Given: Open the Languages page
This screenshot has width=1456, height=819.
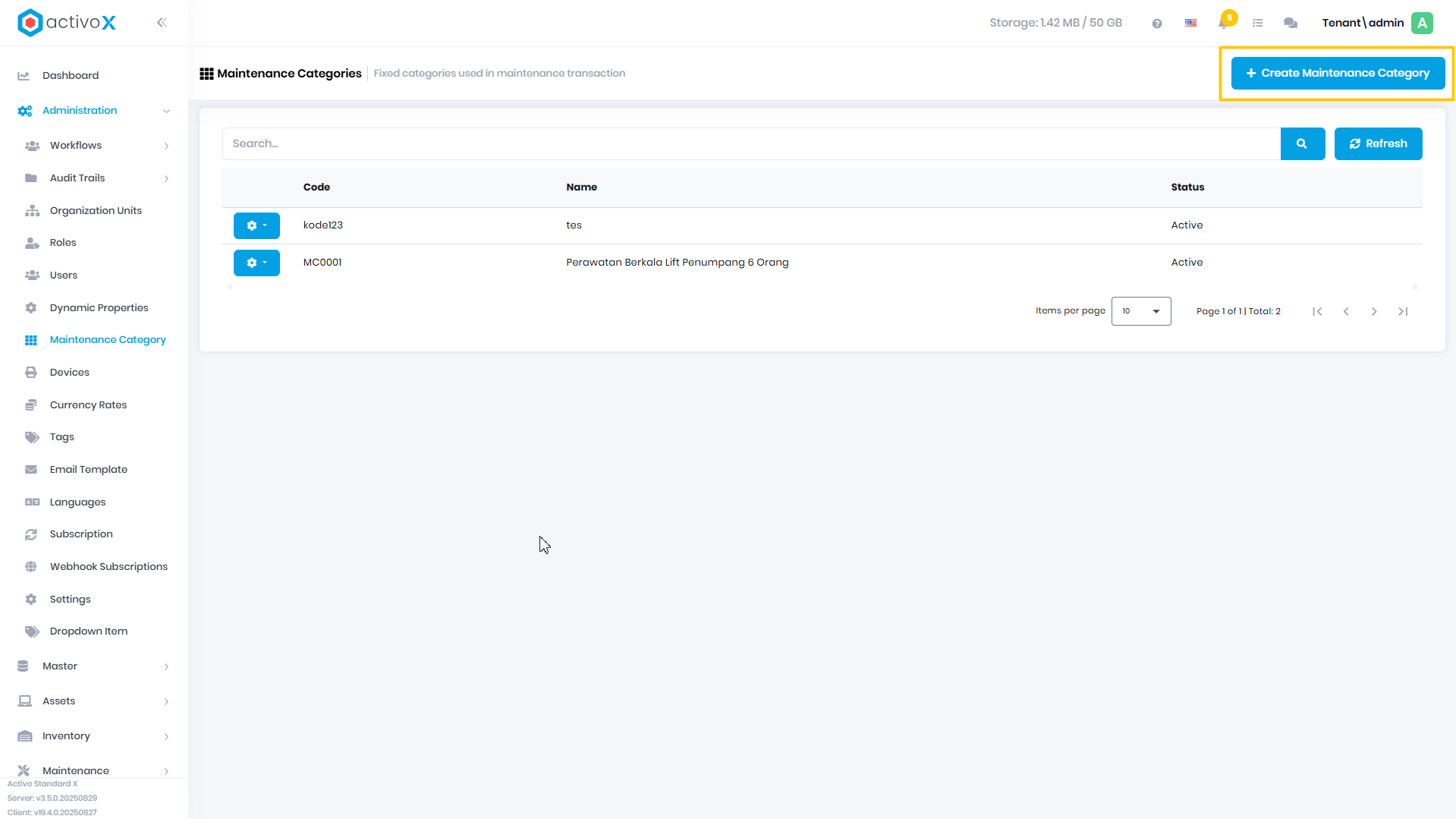Looking at the screenshot, I should coord(77,502).
